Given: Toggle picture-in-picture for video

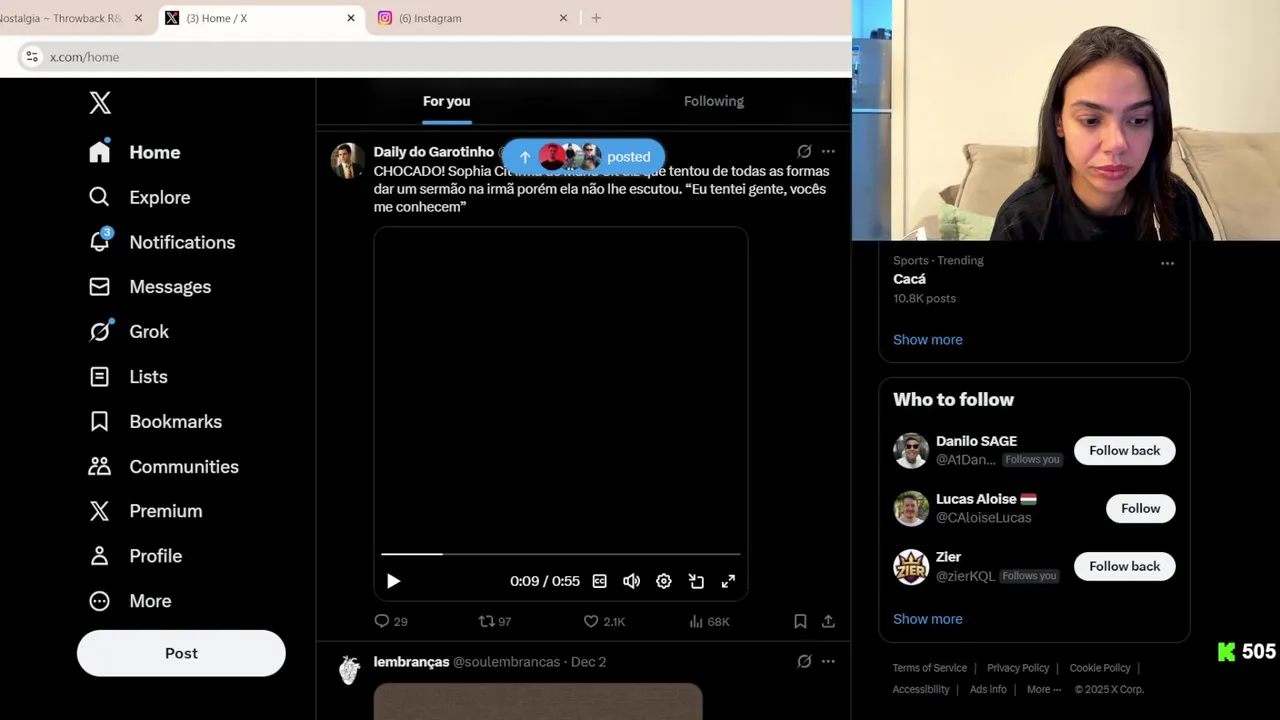Looking at the screenshot, I should pyautogui.click(x=696, y=581).
